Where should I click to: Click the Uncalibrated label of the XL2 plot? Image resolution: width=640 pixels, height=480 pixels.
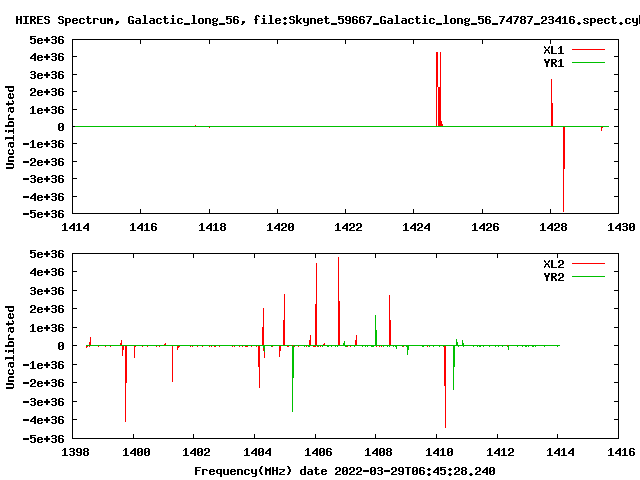[10, 347]
